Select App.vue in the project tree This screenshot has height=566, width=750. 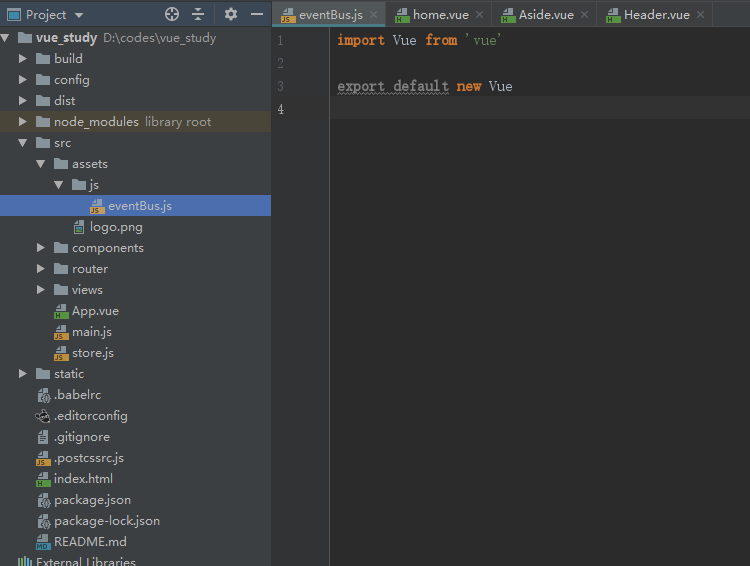95,311
